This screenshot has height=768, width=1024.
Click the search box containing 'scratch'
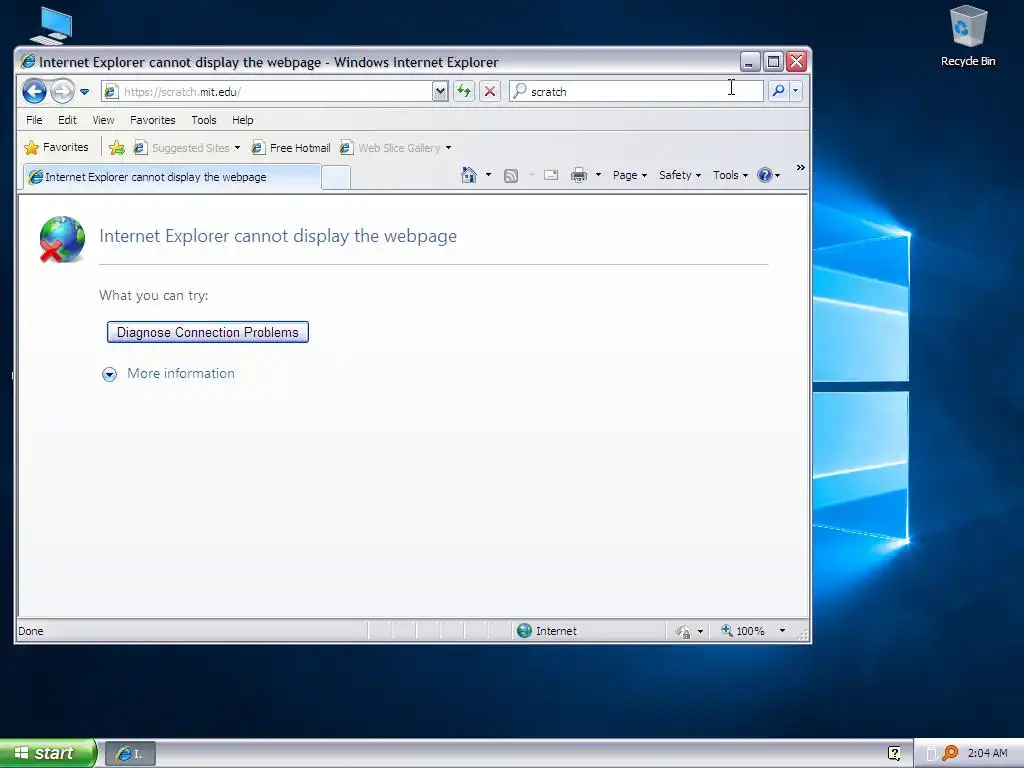point(636,91)
